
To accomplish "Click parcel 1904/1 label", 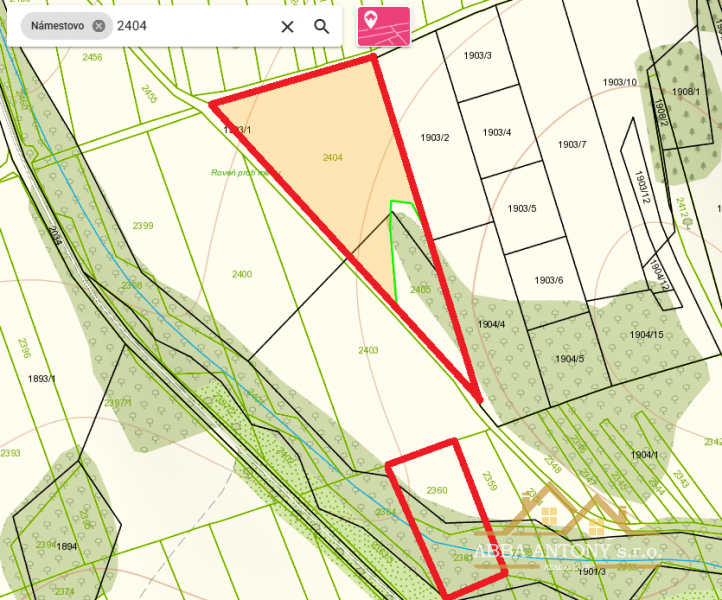I will (x=644, y=455).
